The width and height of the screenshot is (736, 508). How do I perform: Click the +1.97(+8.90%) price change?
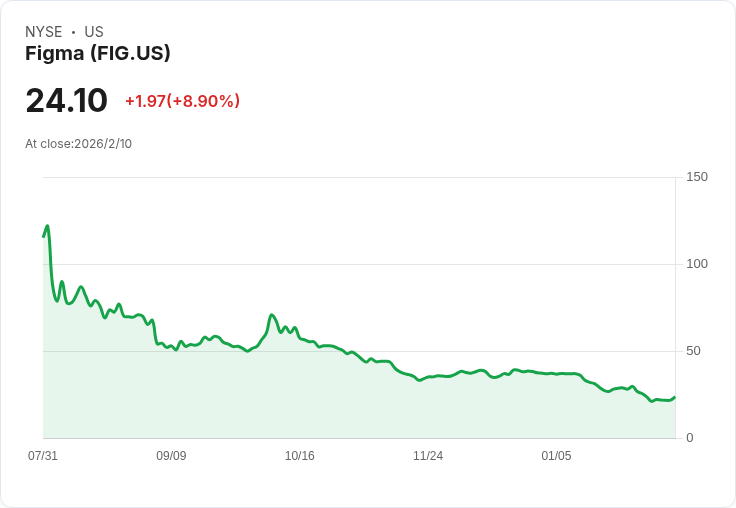point(182,101)
